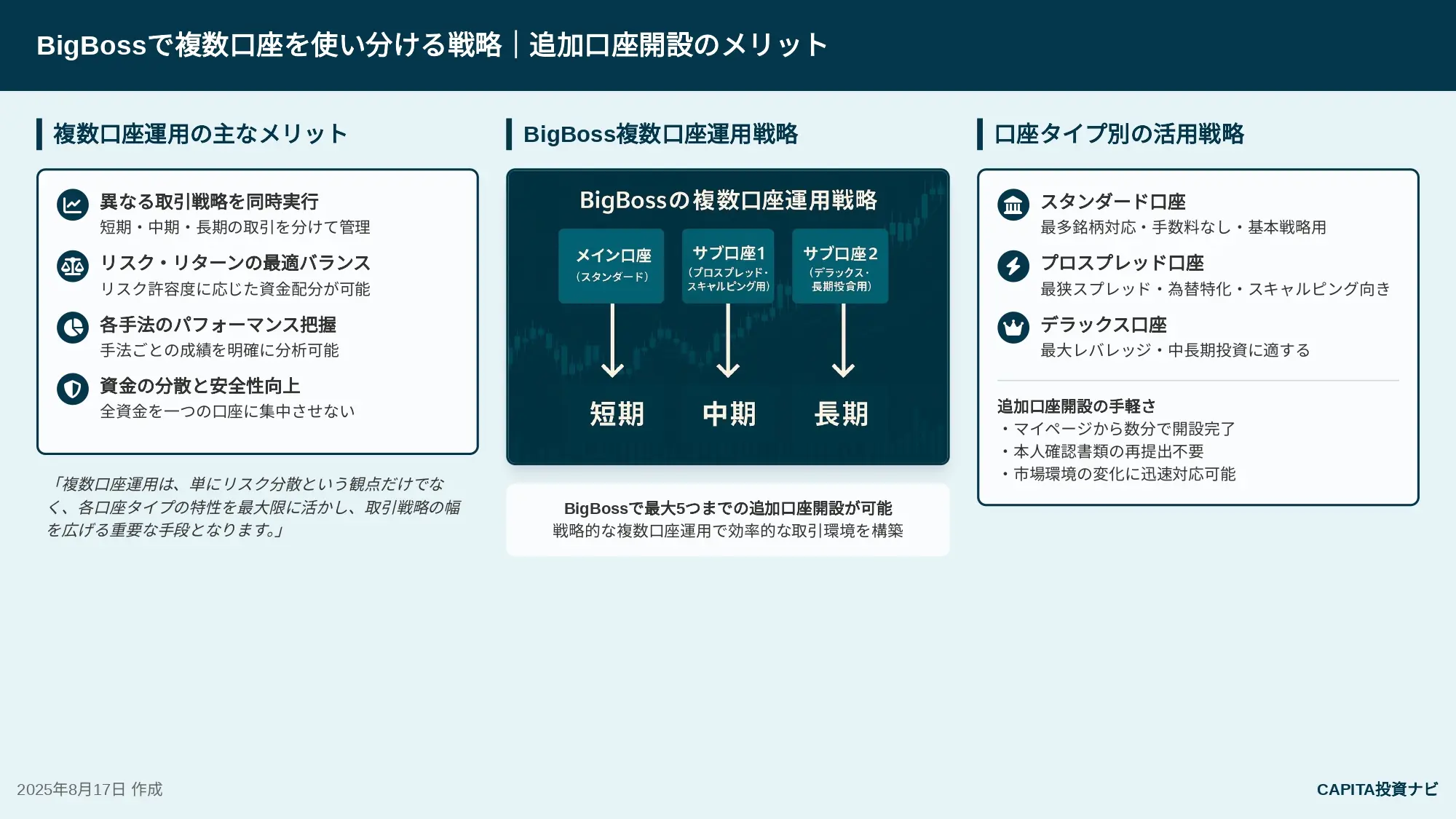Click heading 複数口座運用の主なメリット
1456x819 pixels.
[x=200, y=134]
